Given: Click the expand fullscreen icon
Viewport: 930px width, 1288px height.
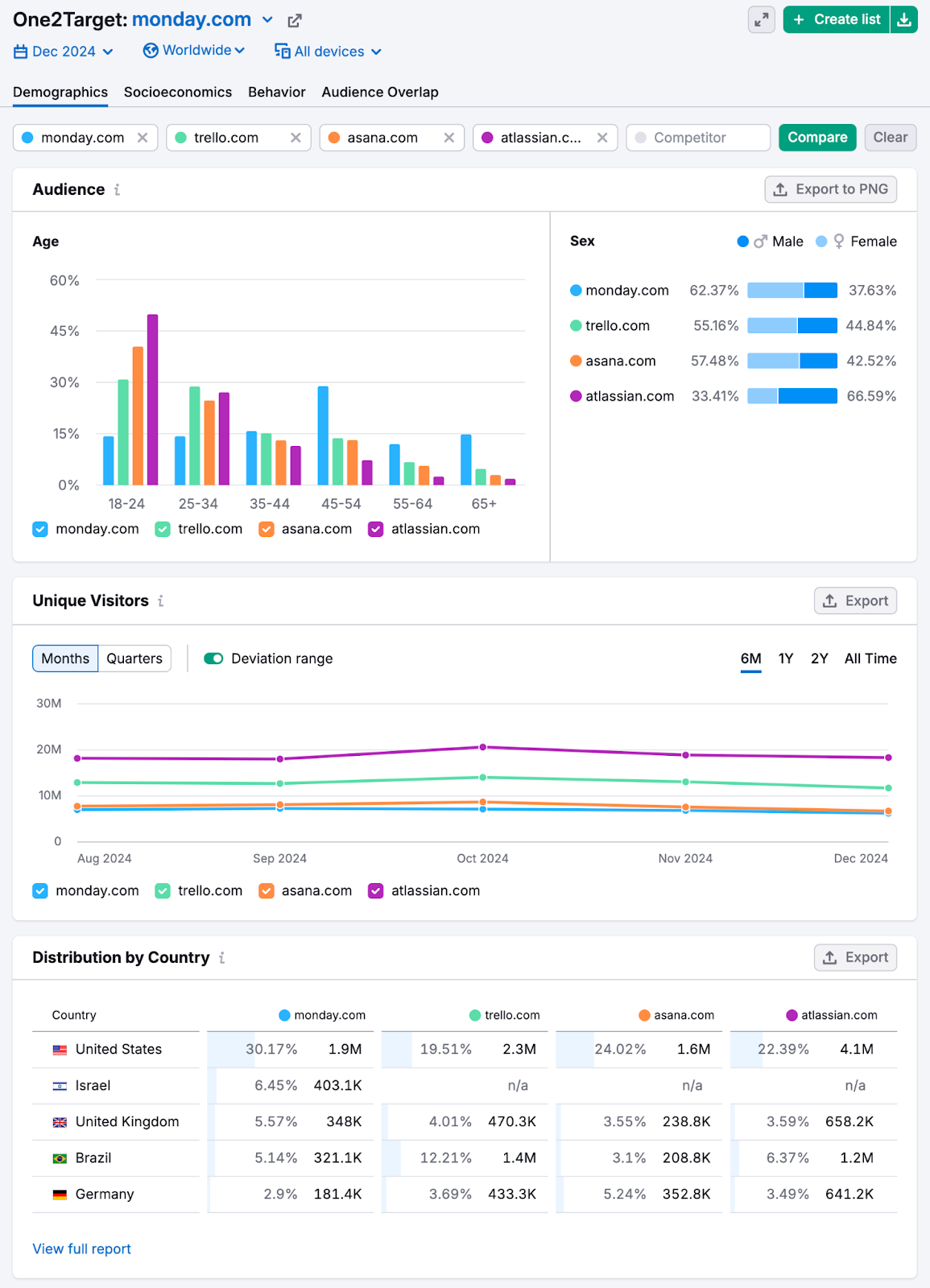Looking at the screenshot, I should click(x=761, y=20).
